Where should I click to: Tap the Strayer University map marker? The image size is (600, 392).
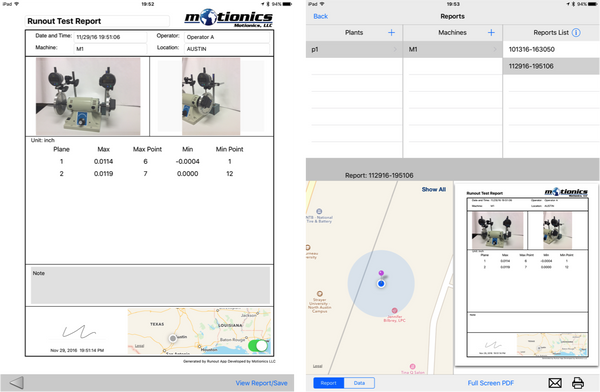320,294
